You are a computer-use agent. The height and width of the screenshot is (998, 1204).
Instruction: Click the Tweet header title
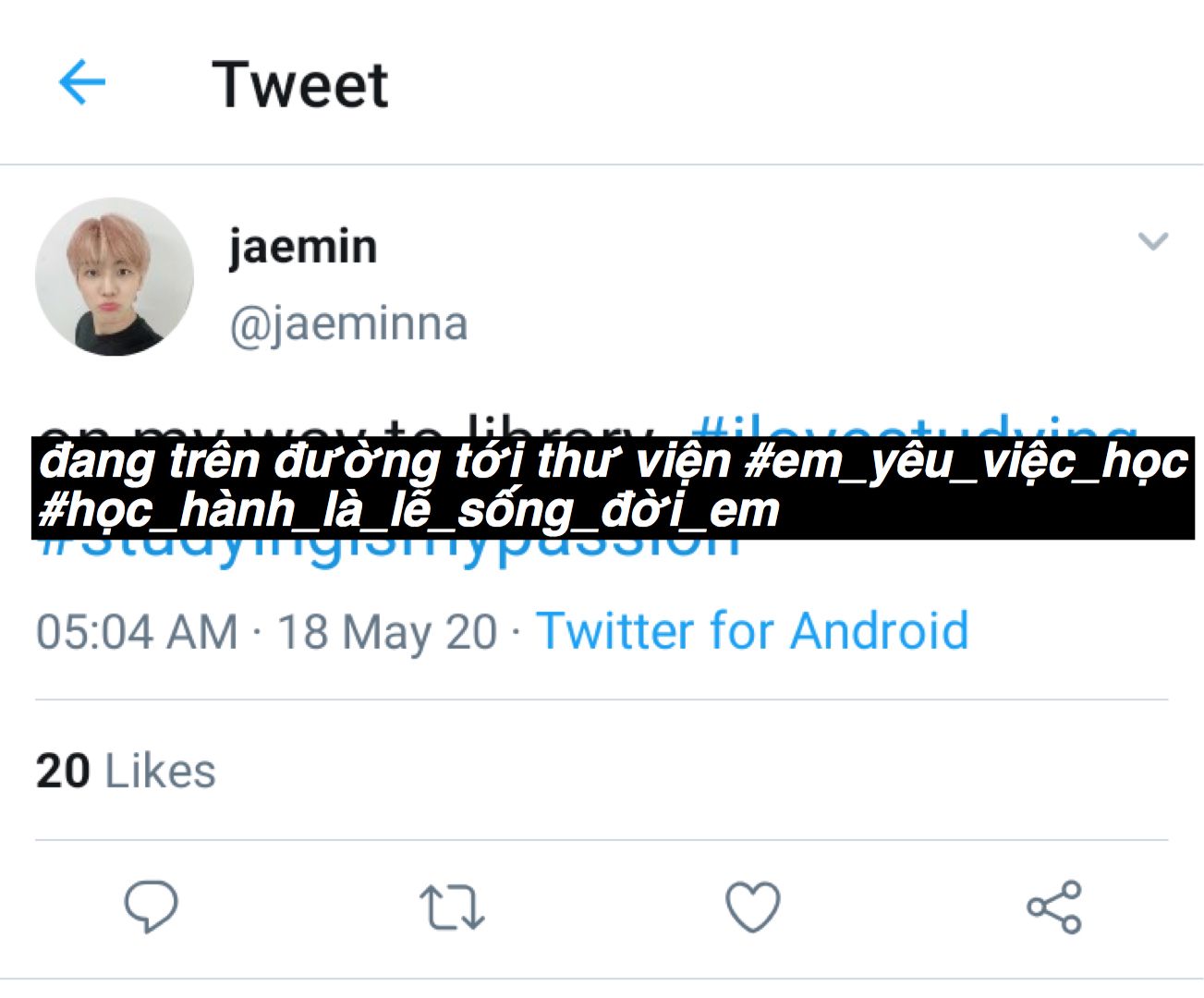[300, 84]
